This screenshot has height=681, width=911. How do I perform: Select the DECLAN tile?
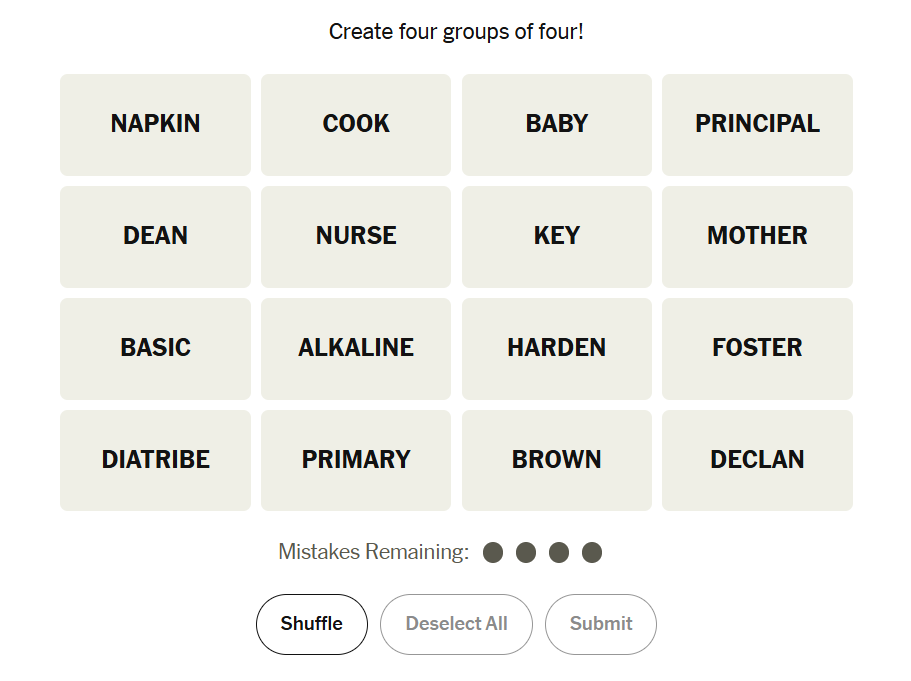point(757,460)
